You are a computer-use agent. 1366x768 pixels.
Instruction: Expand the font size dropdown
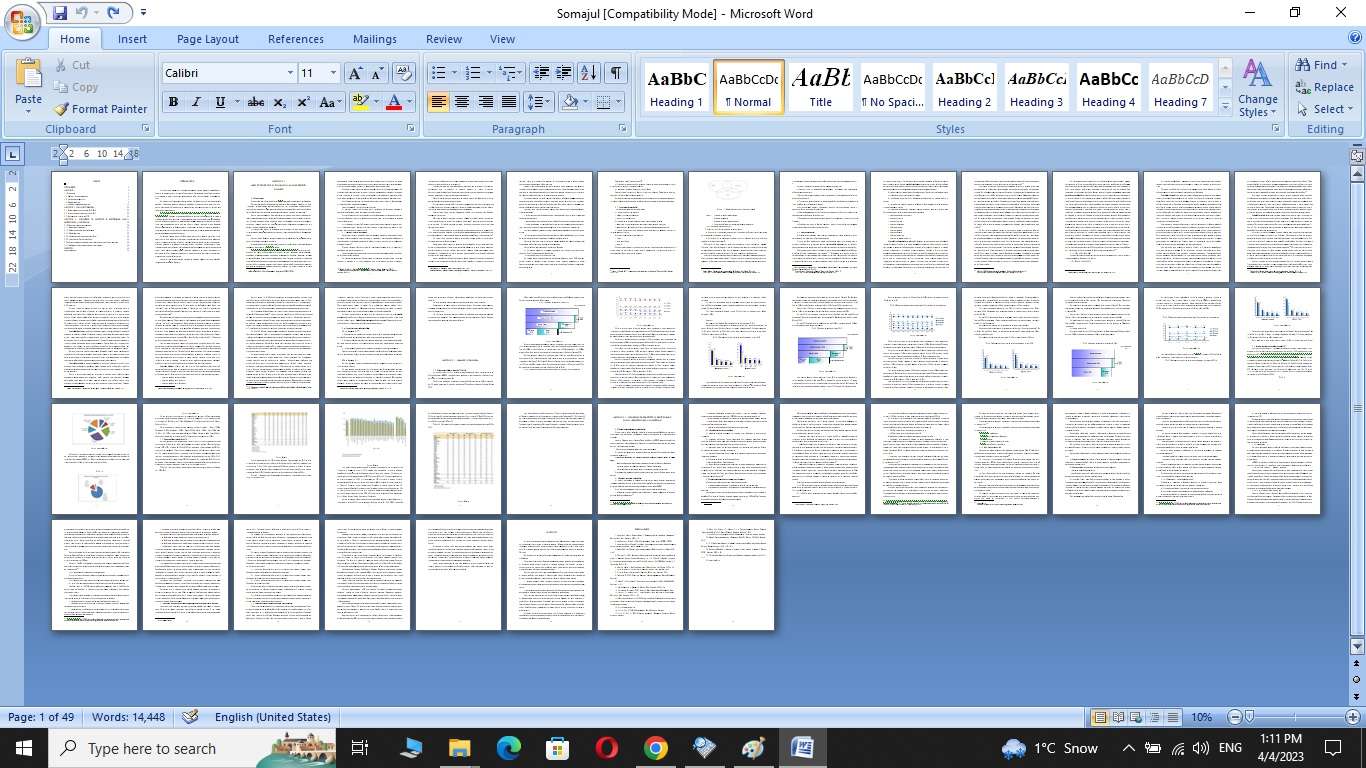333,73
